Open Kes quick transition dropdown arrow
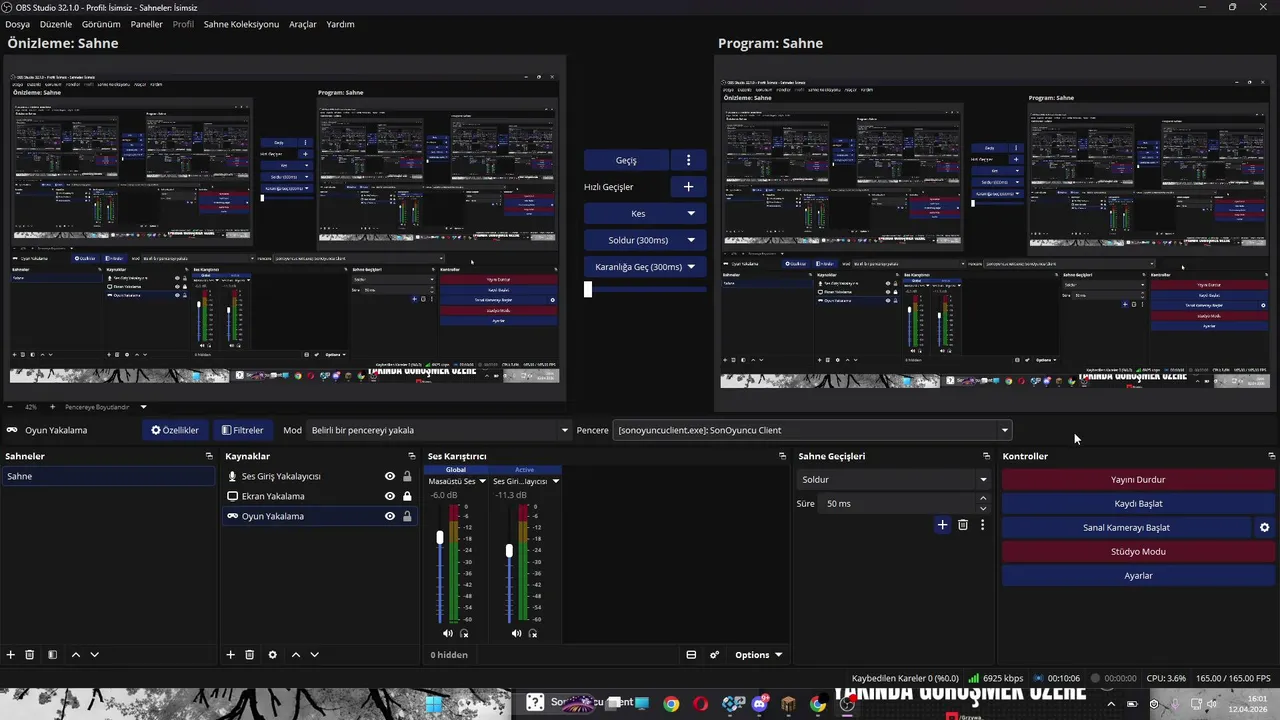Screen dimensions: 1280x720 691,214
